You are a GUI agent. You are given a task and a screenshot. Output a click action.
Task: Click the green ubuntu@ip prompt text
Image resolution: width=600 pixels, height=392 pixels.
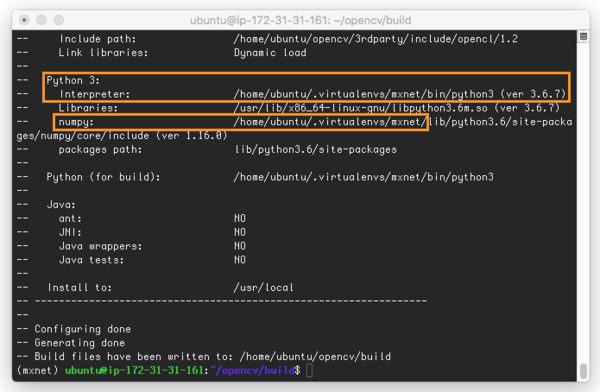pyautogui.click(x=134, y=370)
